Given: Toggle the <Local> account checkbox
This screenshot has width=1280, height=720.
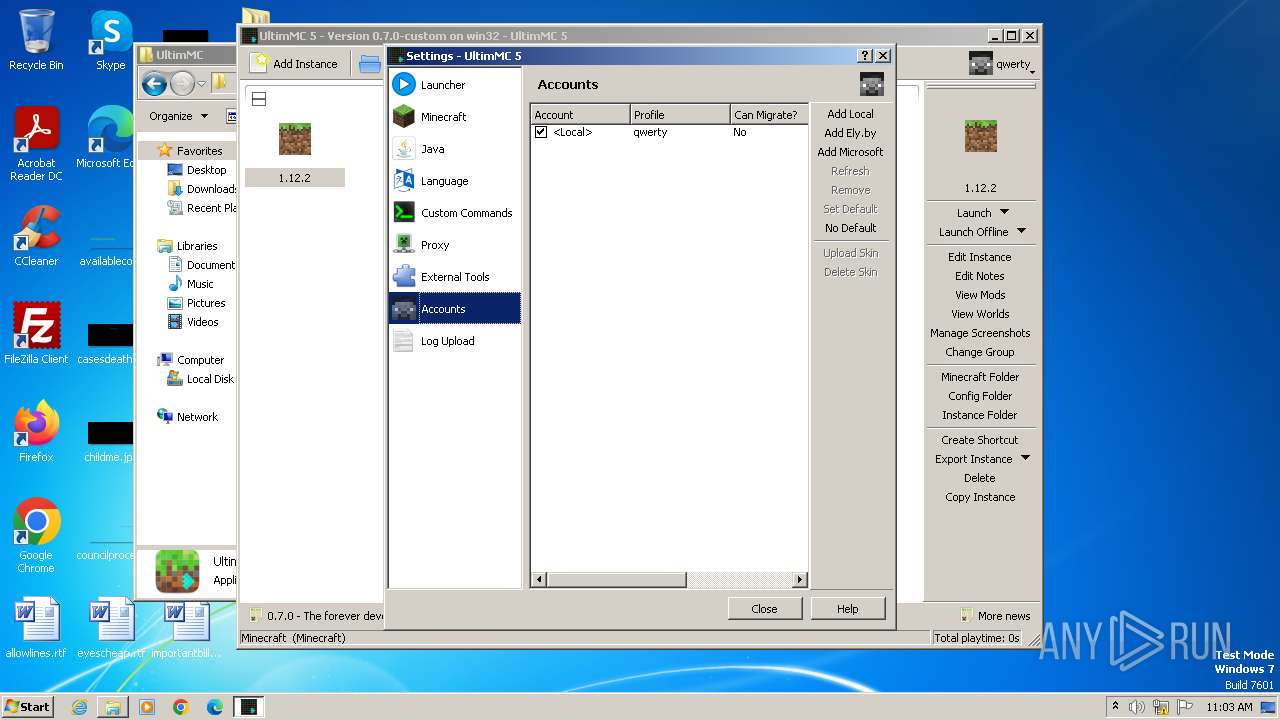Looking at the screenshot, I should (x=541, y=132).
